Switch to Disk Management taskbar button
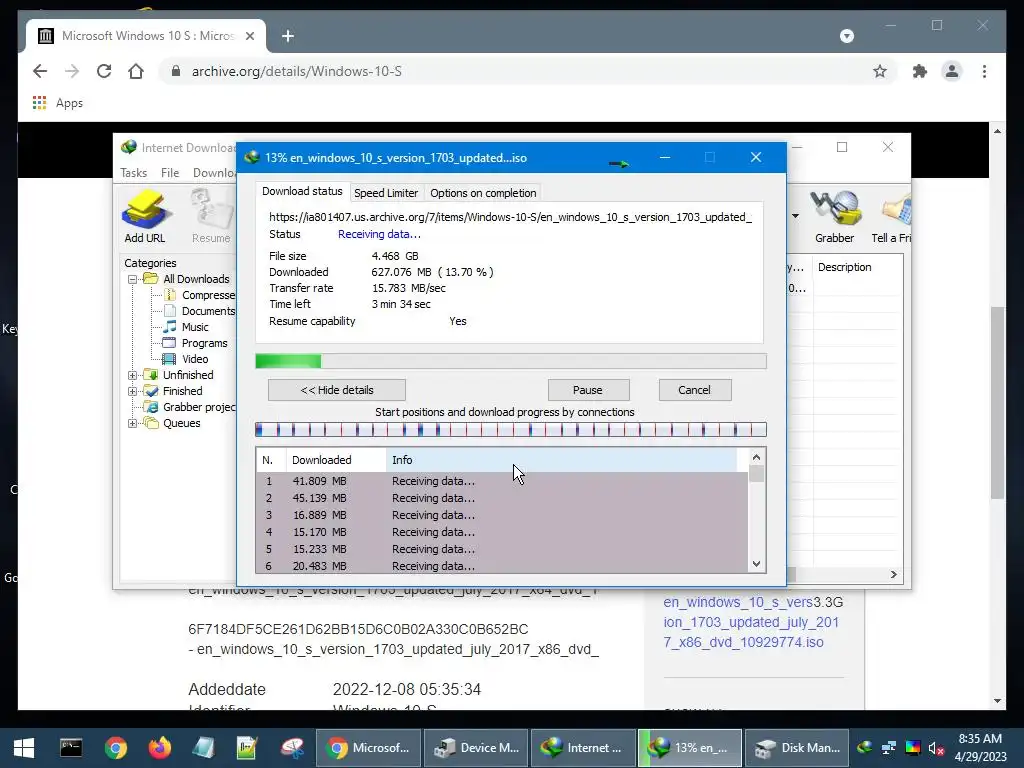 coord(797,748)
